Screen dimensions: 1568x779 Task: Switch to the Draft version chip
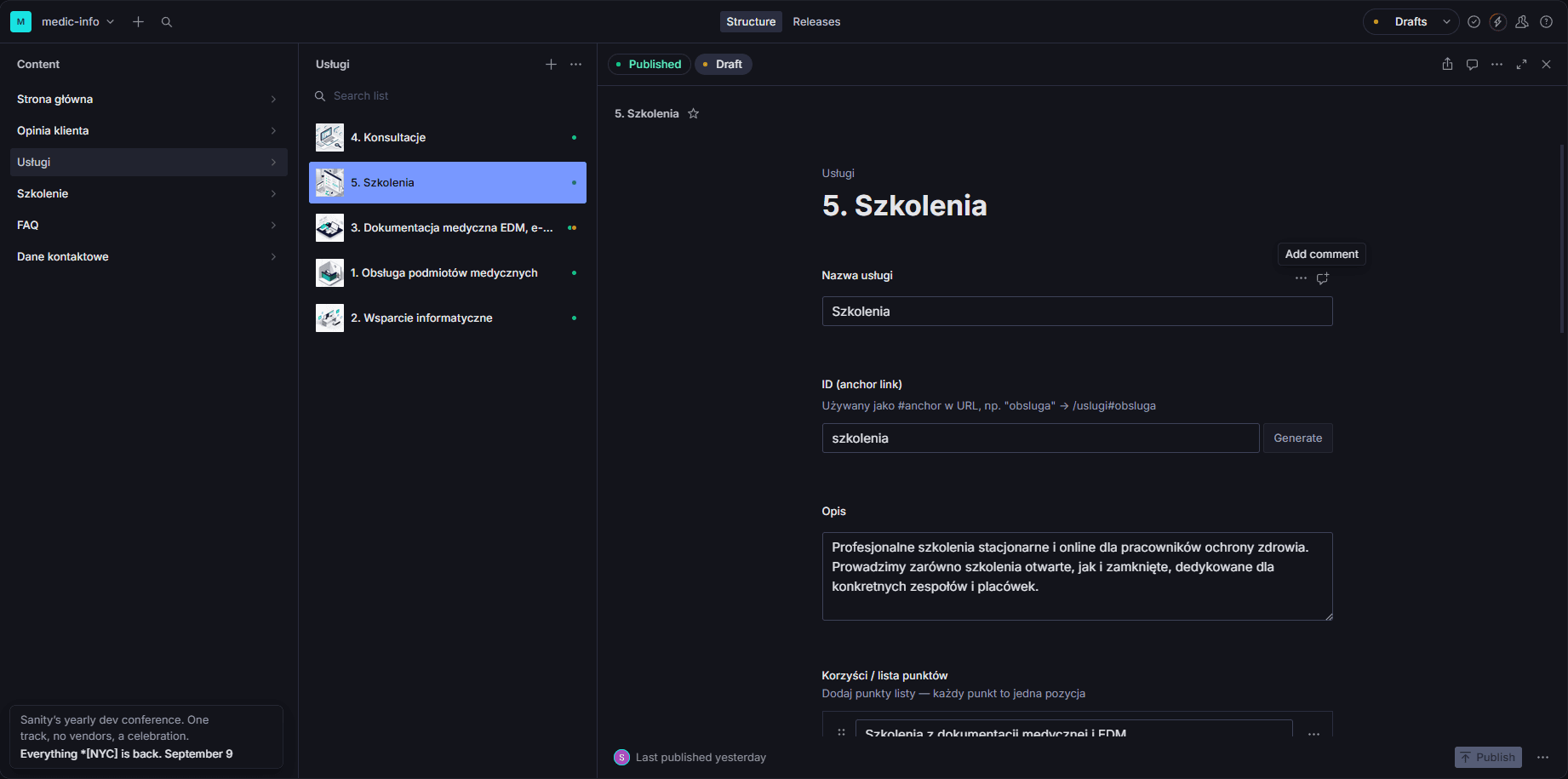point(723,64)
